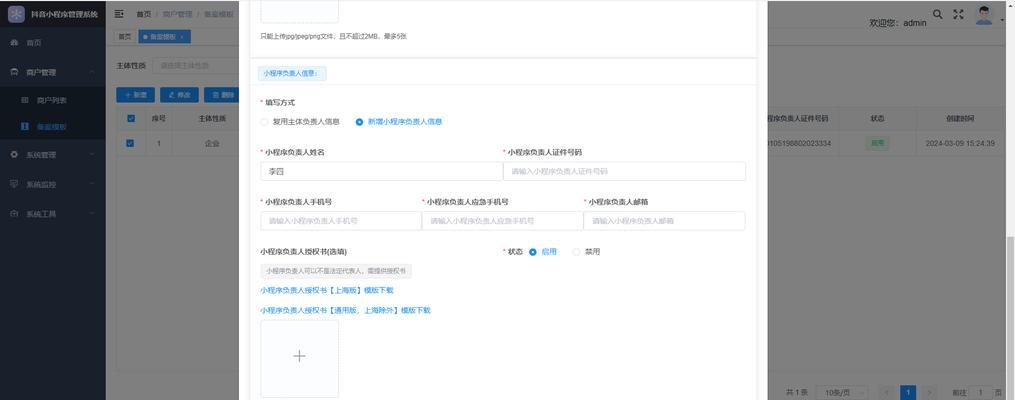Click the 小程序负责人应急手机号 input field

502,221
